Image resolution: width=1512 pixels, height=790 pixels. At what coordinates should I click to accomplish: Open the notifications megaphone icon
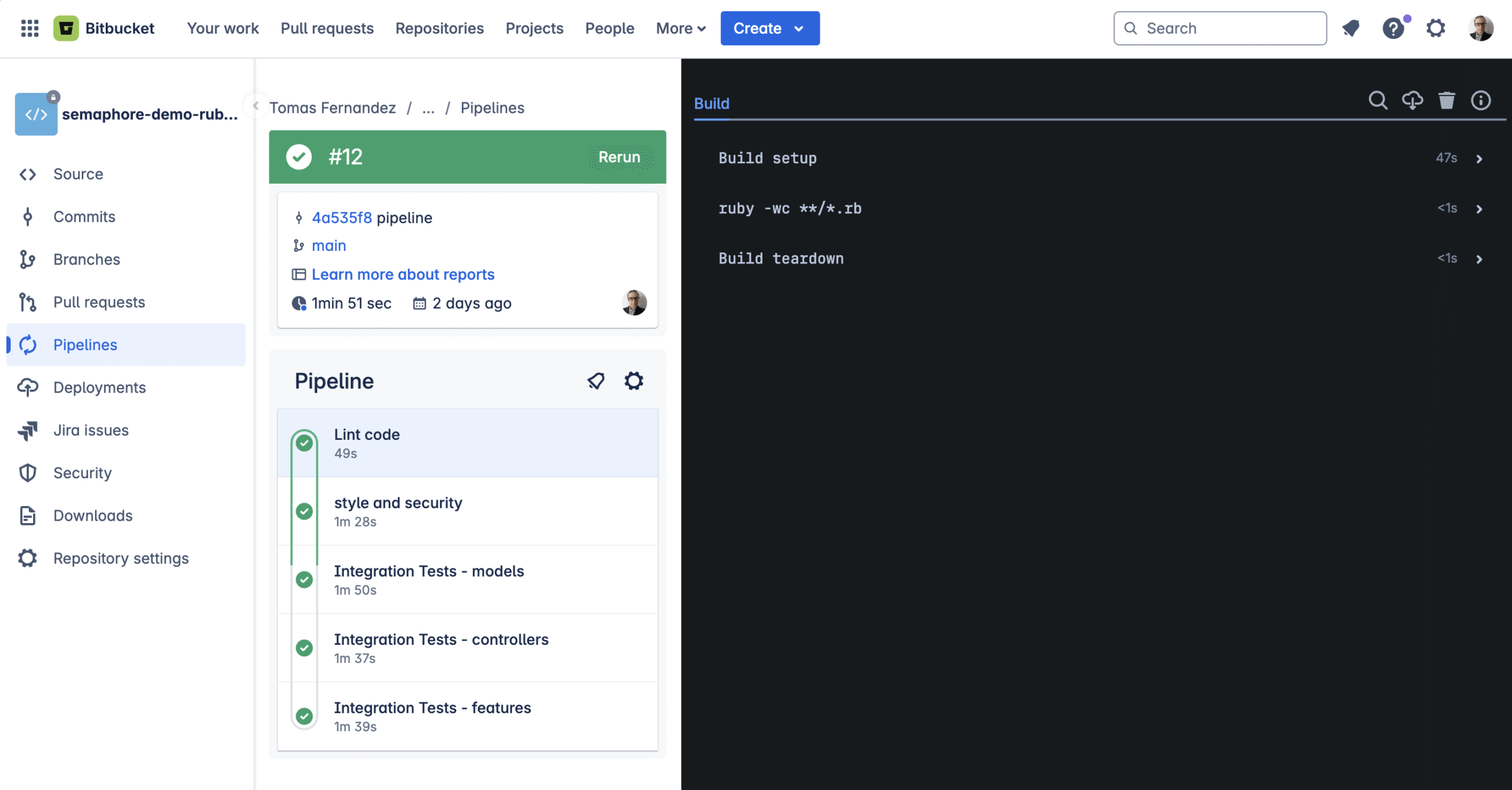[1351, 28]
